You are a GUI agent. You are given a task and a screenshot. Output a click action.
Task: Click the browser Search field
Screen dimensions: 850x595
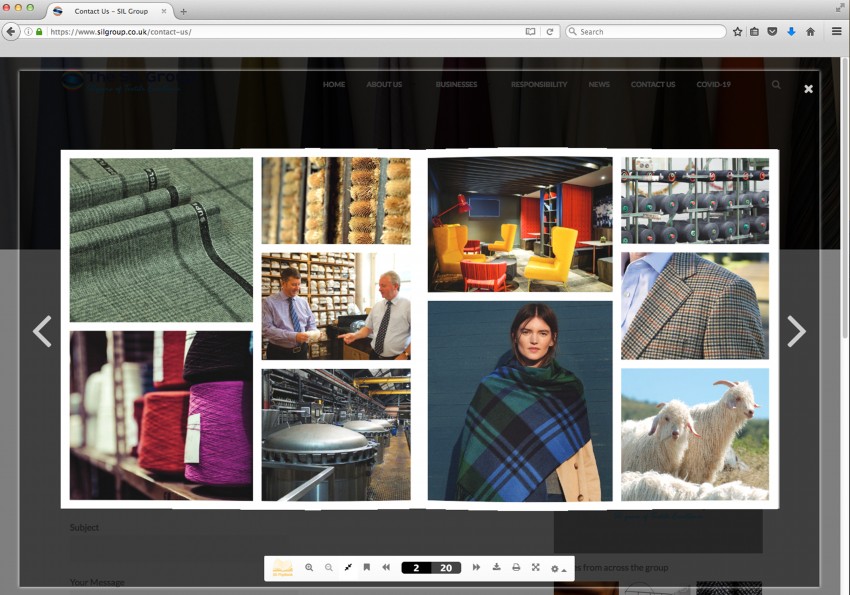click(x=646, y=32)
